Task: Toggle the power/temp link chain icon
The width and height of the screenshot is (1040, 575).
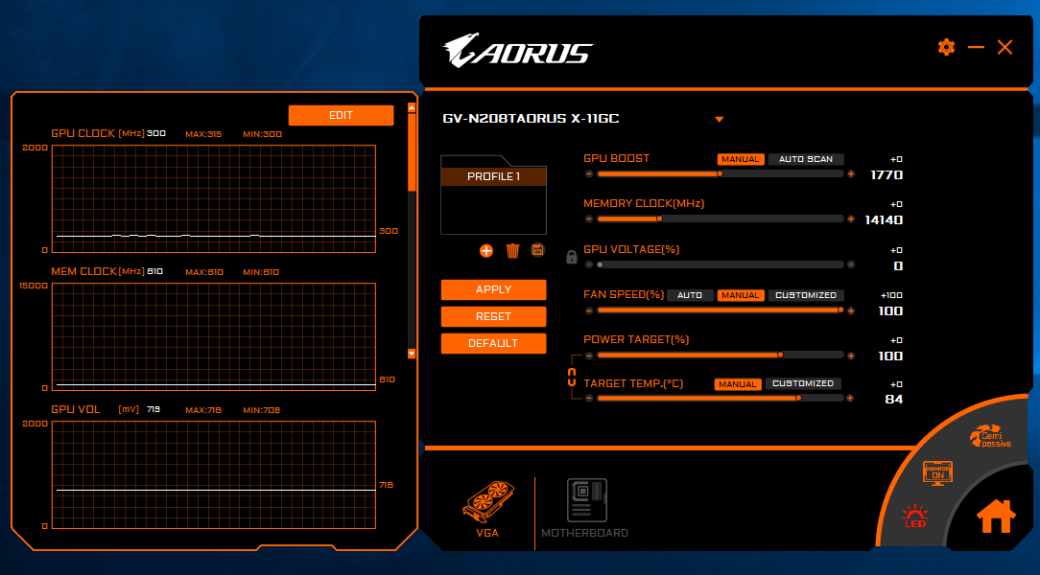Action: click(572, 377)
